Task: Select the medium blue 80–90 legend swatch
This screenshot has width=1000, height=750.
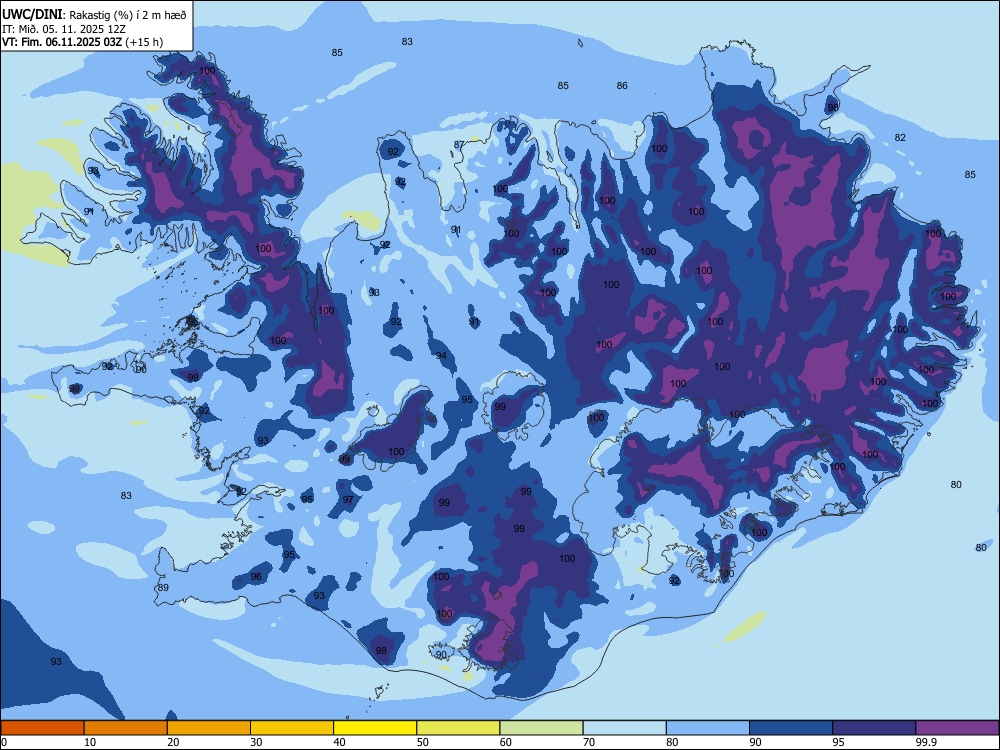Action: 708,728
